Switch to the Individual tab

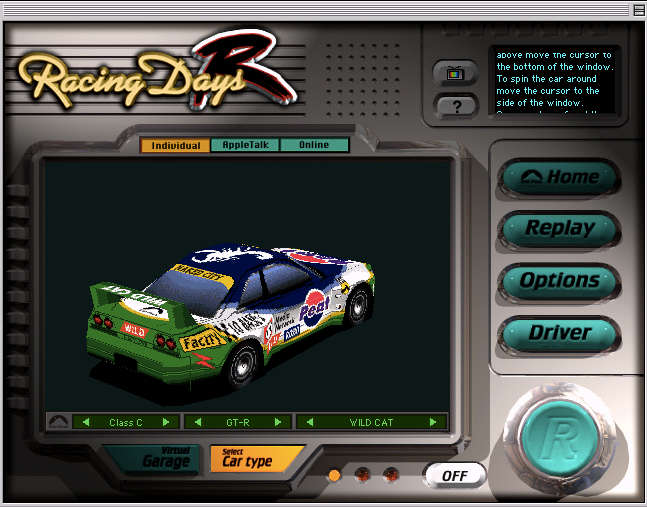175,145
